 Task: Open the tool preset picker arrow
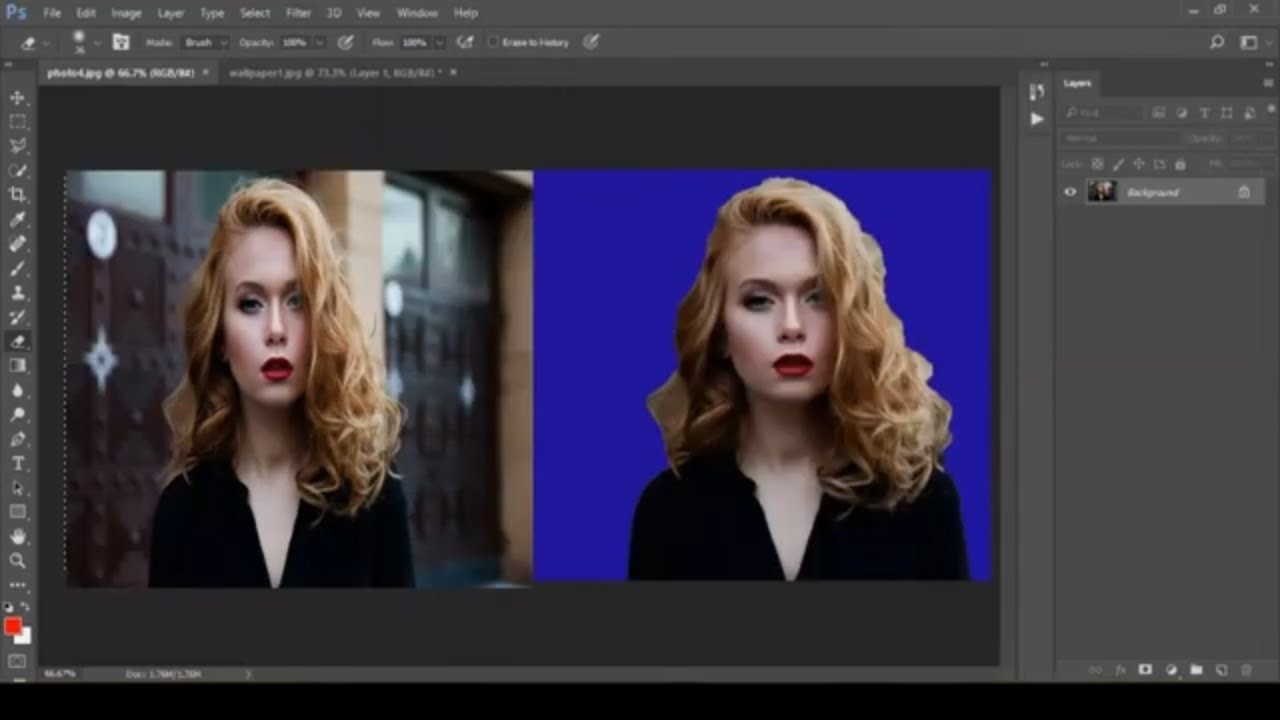pos(46,43)
